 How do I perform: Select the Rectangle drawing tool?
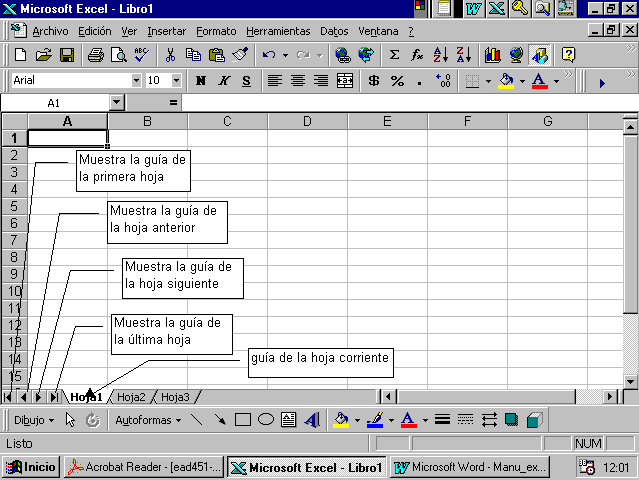click(243, 420)
